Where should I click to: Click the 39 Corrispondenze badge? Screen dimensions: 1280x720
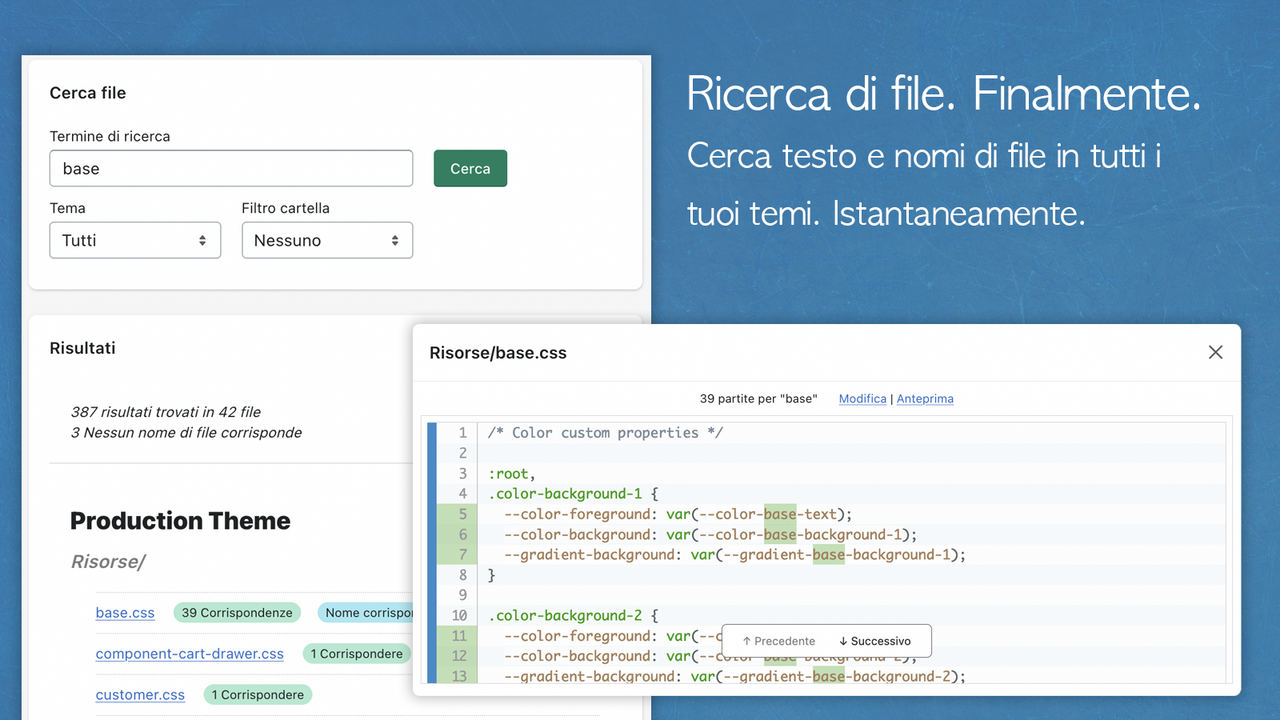point(237,612)
